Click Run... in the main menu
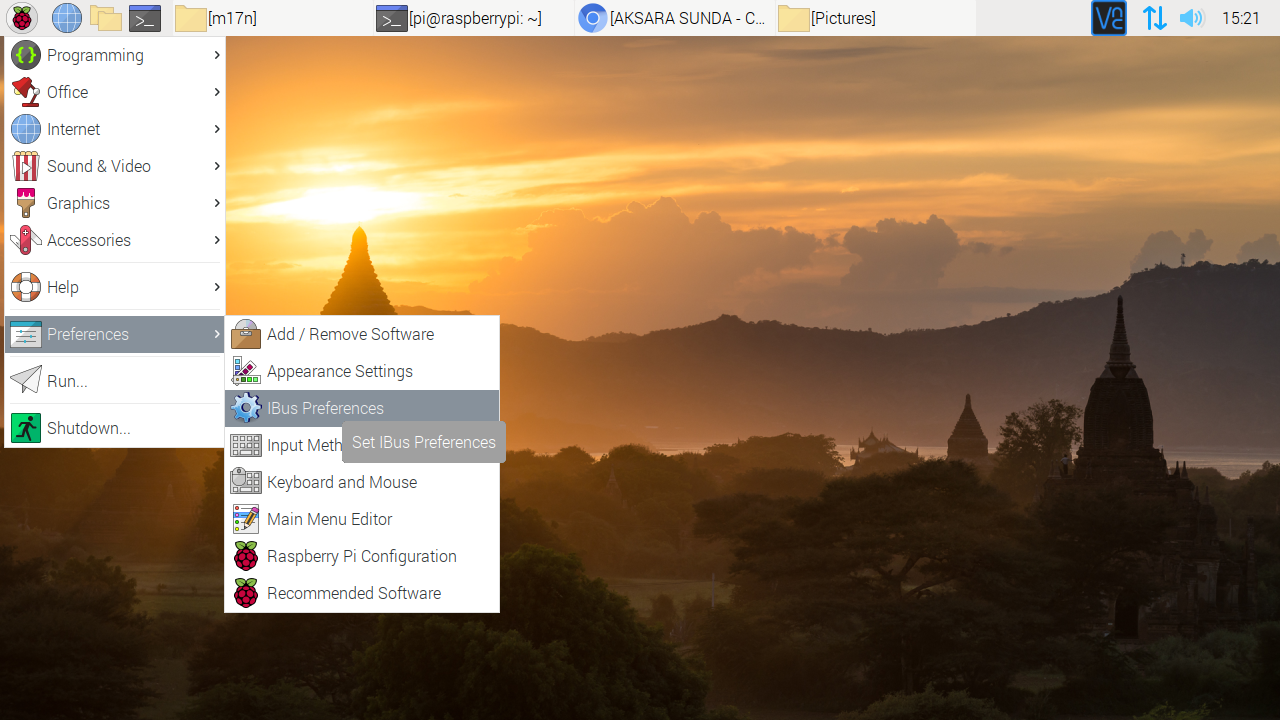Screen dimensions: 1280x720 point(67,381)
